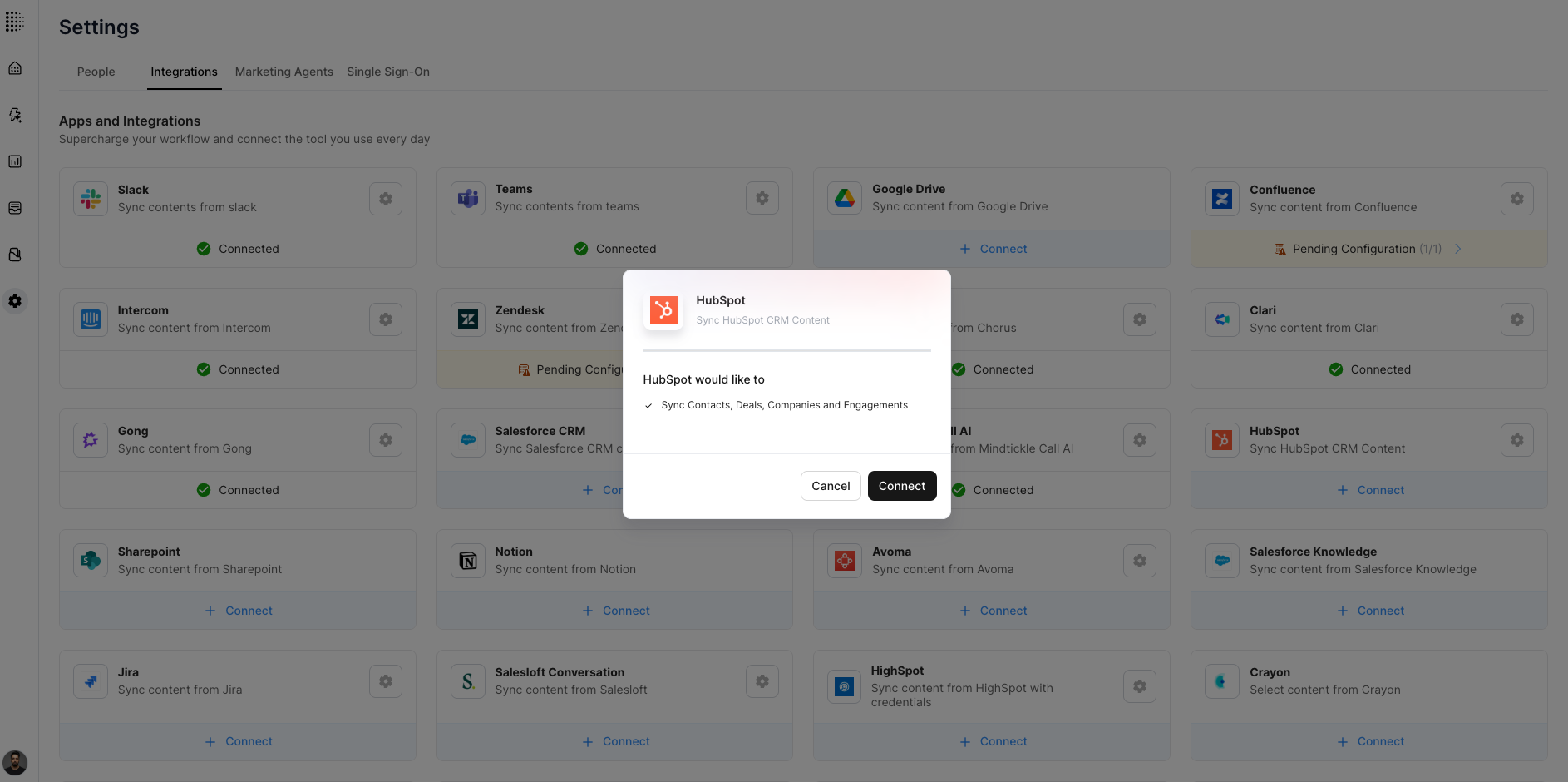The width and height of the screenshot is (1568, 782).
Task: Open the app grid launcher icon
Action: 15,22
